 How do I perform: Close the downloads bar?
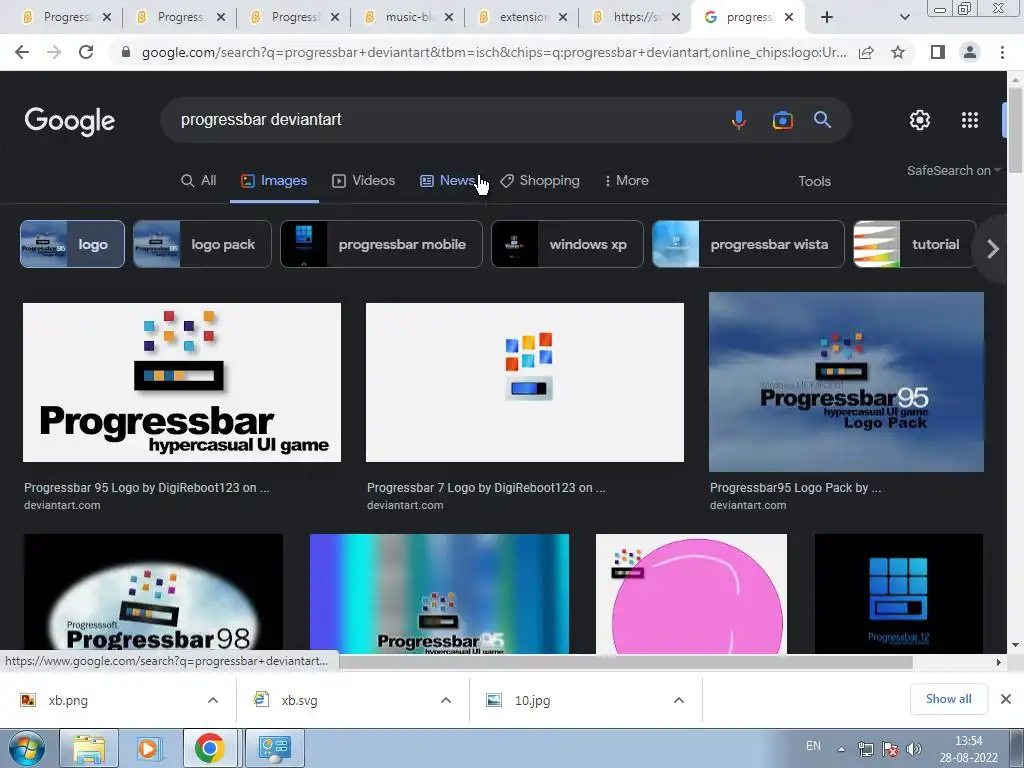pos(1006,699)
